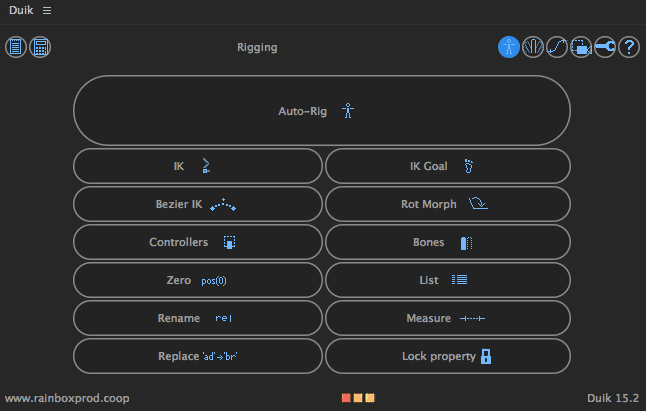Screen dimensions: 646x411
Task: Open the Cameras panel icon
Action: point(581,47)
